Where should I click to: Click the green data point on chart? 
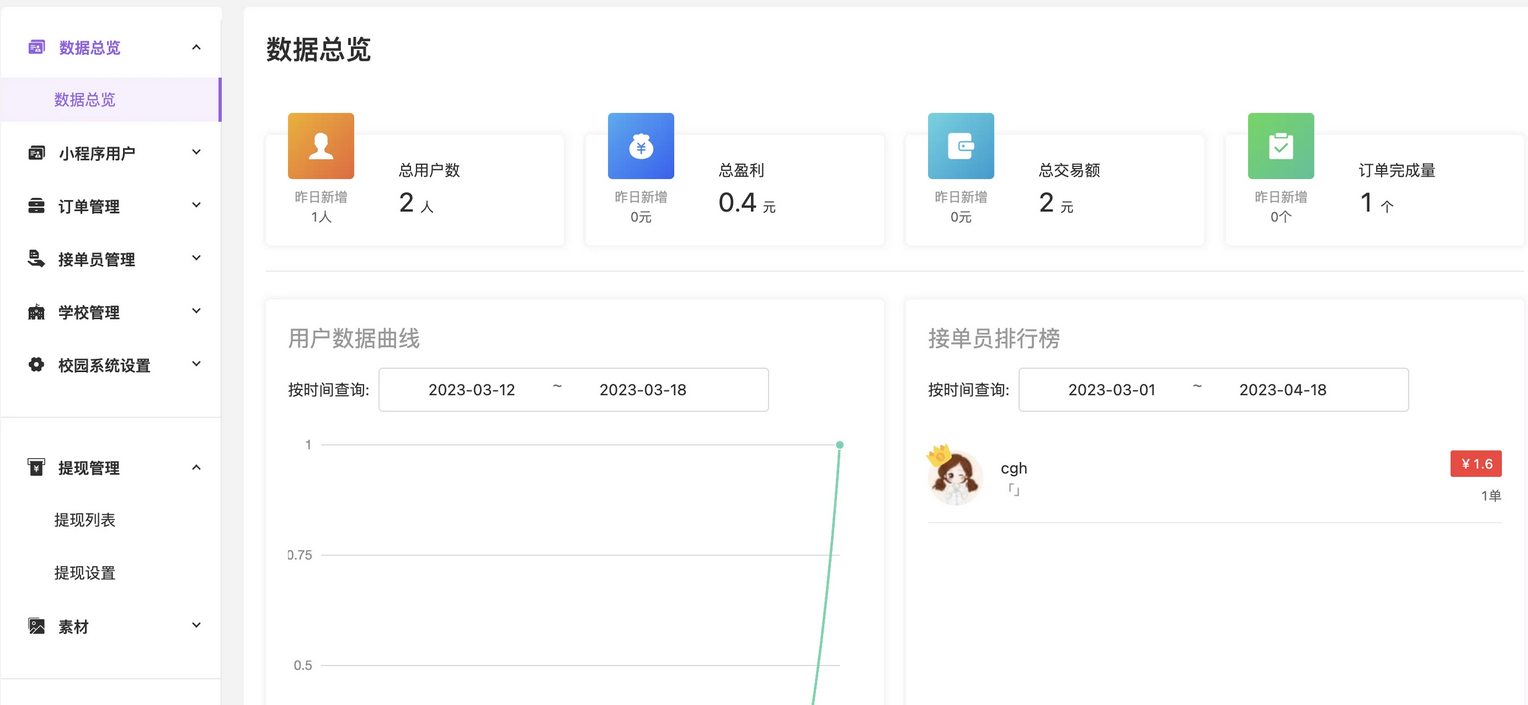click(839, 445)
